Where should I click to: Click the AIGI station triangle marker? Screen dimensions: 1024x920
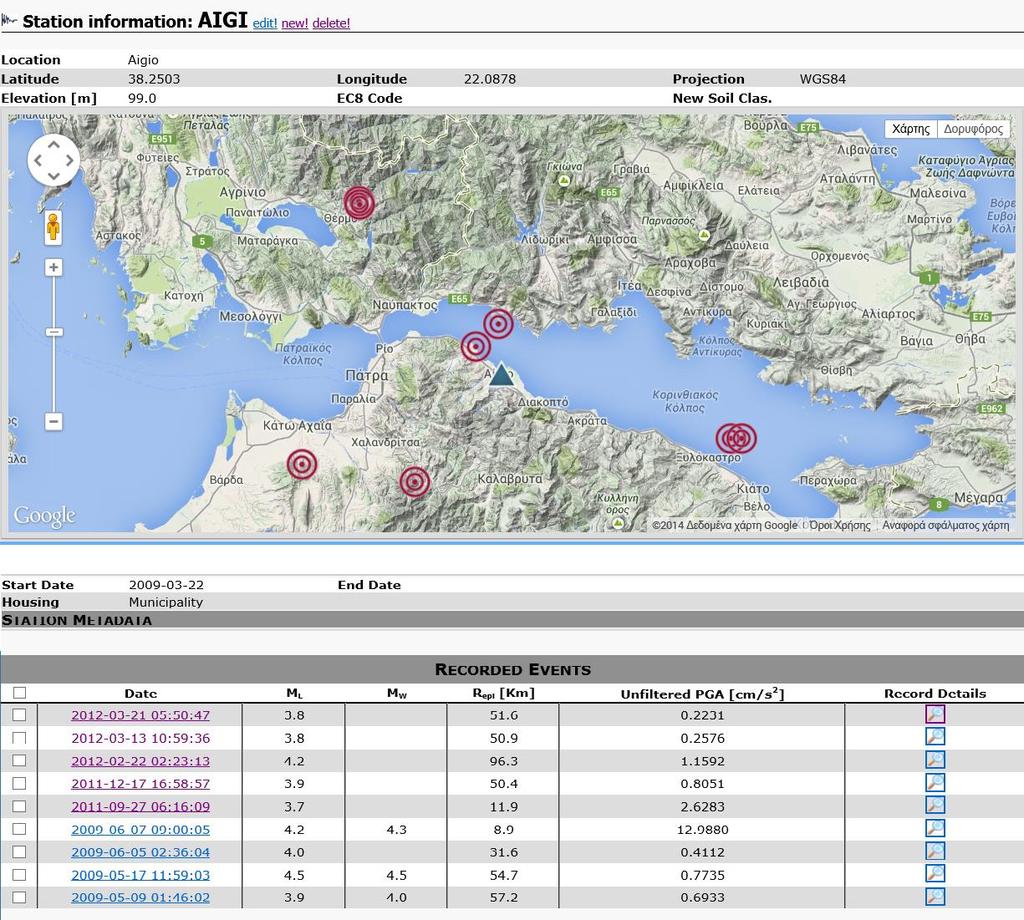(x=501, y=374)
